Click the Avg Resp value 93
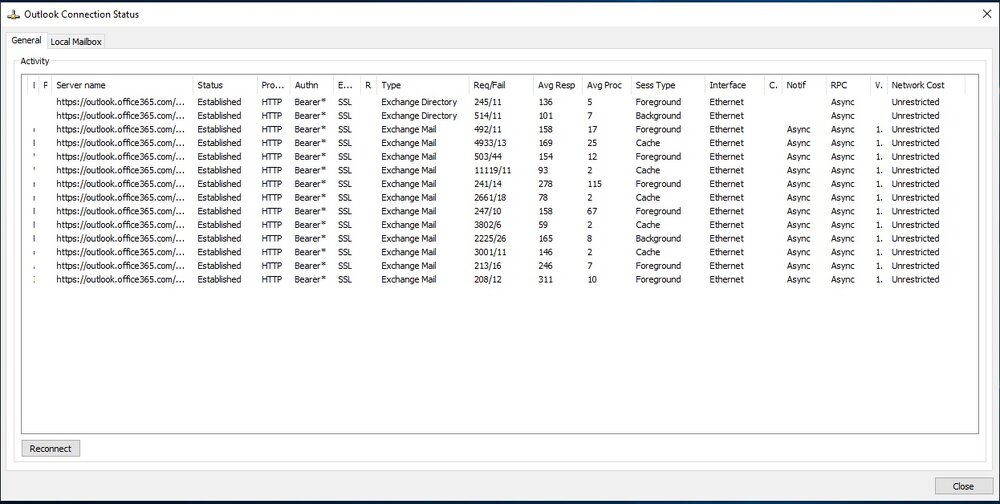Viewport: 1000px width, 504px height. [543, 170]
